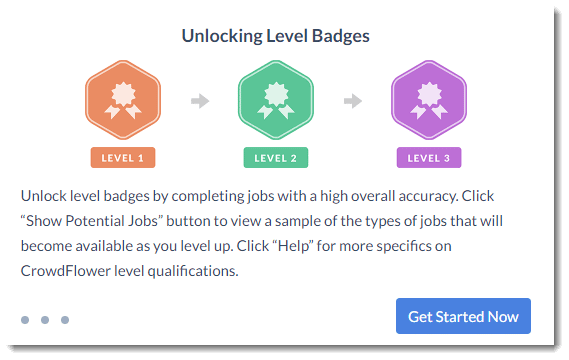Click the orange Level 1 hexagon badge
Image resolution: width=569 pixels, height=360 pixels.
[x=123, y=100]
